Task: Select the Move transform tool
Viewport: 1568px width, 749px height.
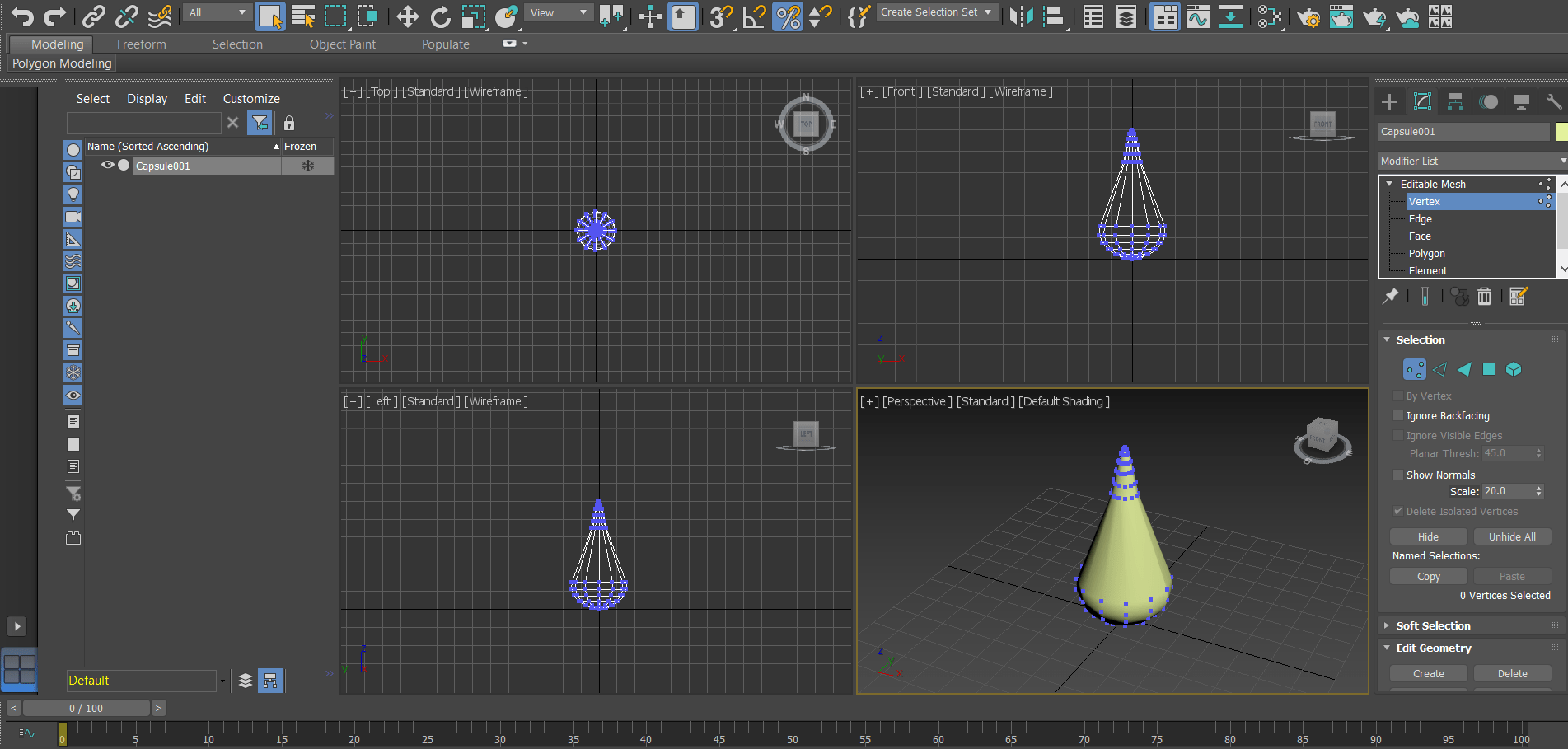Action: [407, 16]
